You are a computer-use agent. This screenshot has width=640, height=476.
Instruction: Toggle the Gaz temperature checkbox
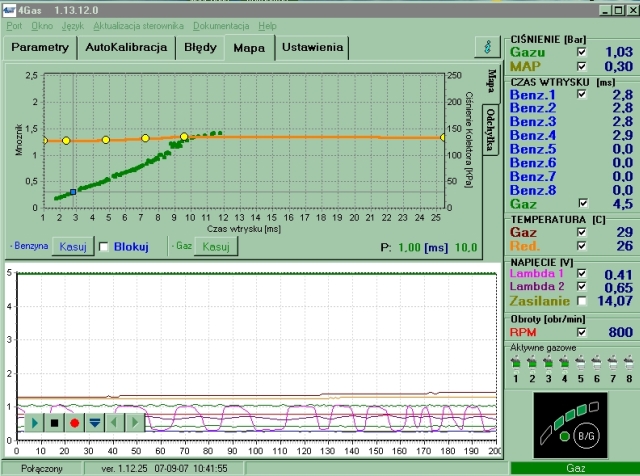(582, 232)
